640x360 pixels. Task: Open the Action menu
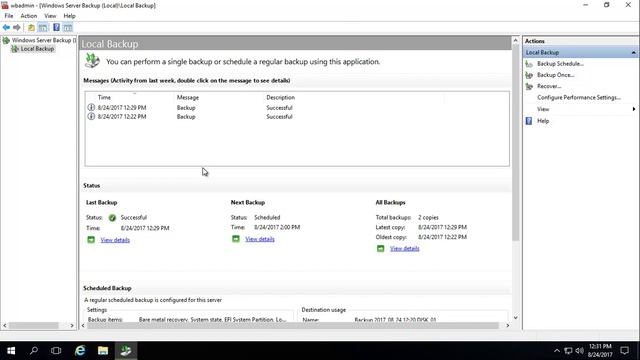coord(29,16)
